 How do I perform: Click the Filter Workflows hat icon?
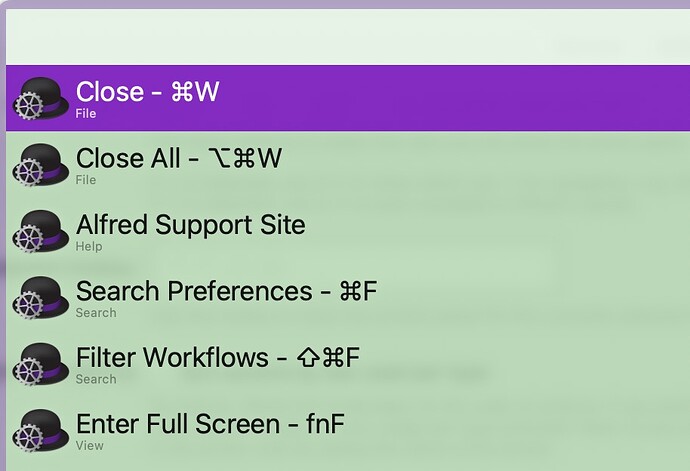coord(40,364)
